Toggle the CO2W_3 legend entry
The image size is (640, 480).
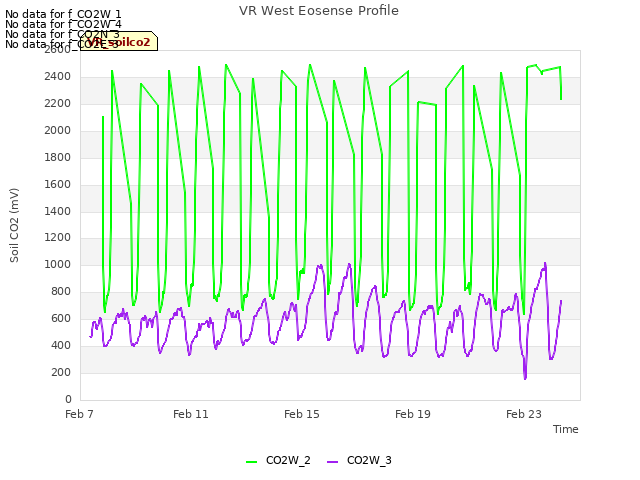coord(359,460)
